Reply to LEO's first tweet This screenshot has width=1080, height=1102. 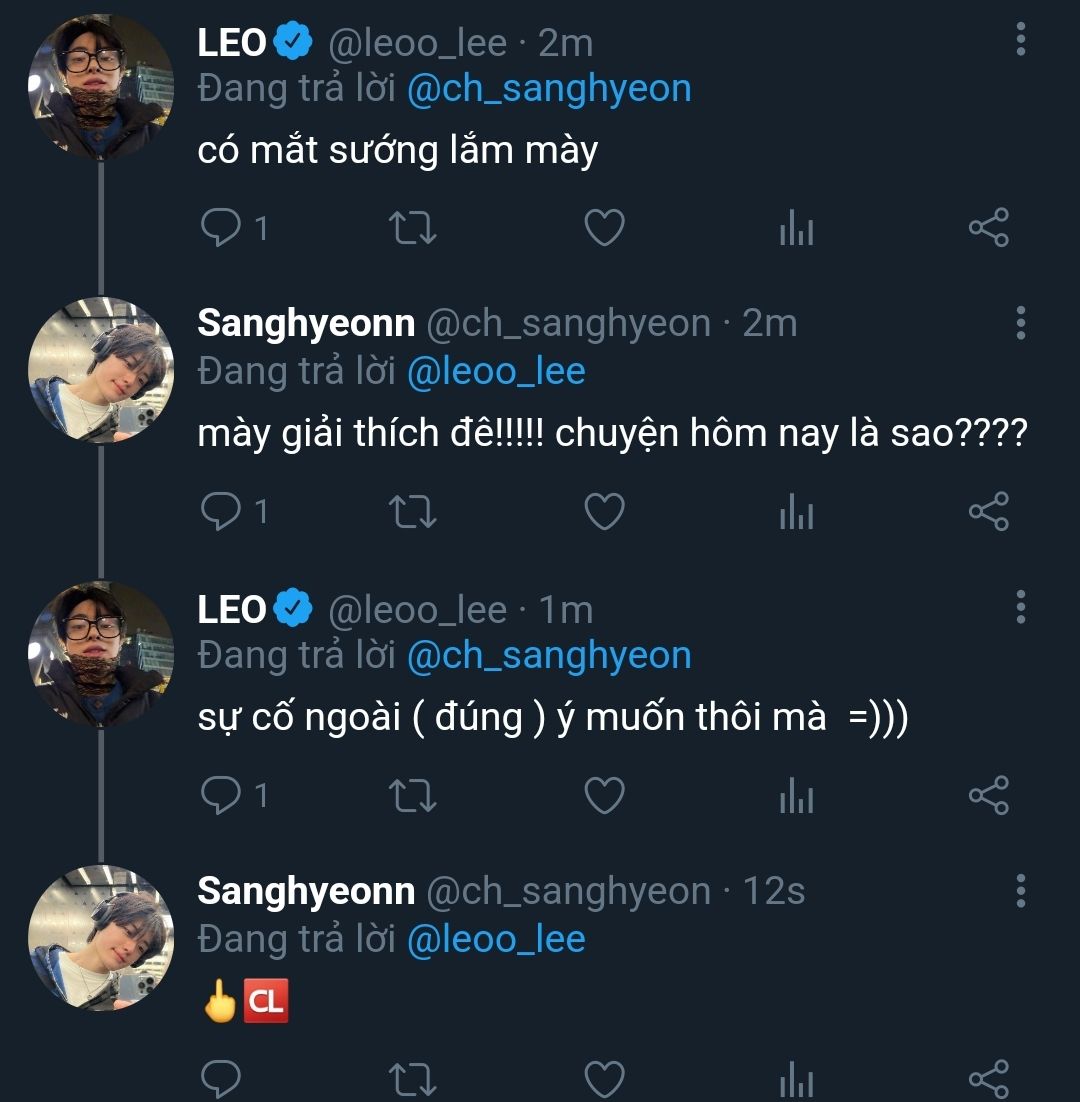click(218, 228)
